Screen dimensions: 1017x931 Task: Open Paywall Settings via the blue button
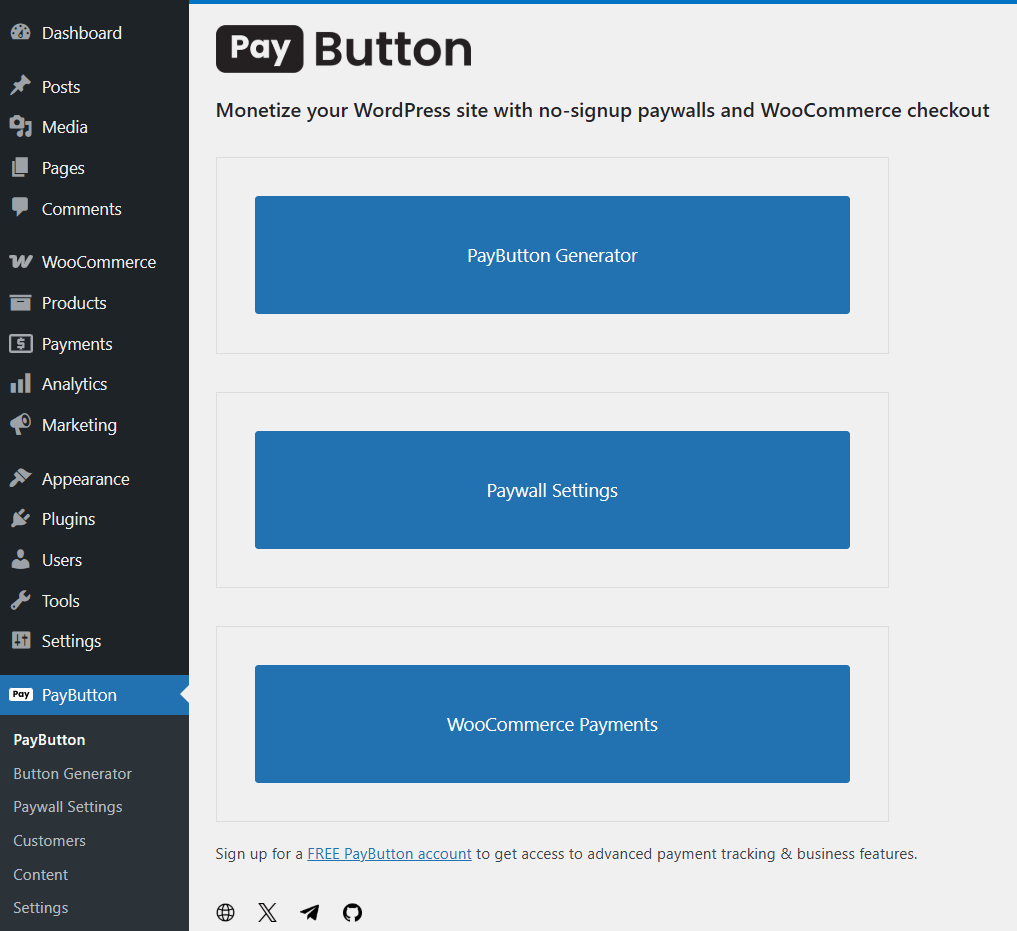[x=552, y=490]
